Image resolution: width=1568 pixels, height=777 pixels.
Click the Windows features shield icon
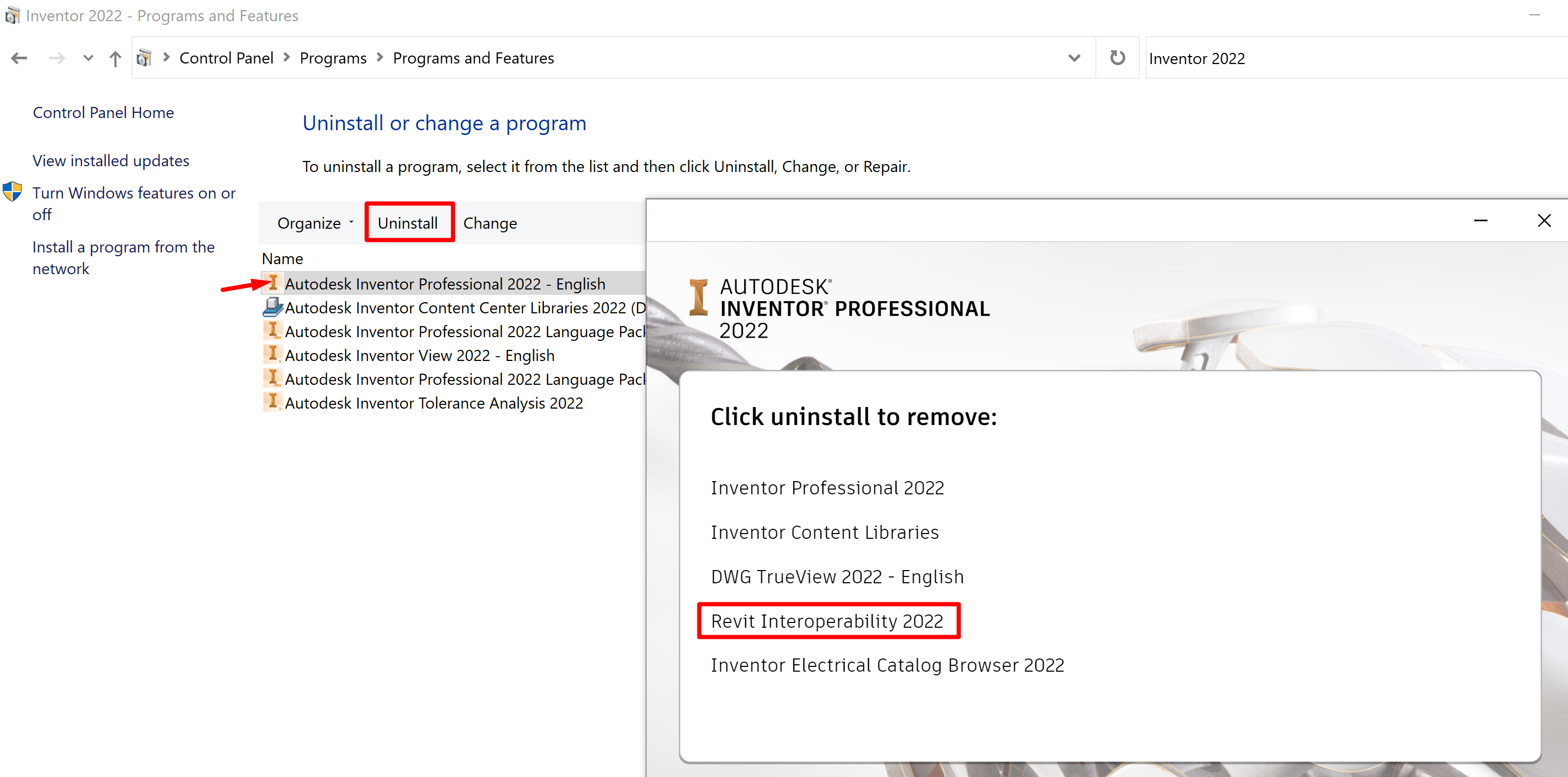12,192
